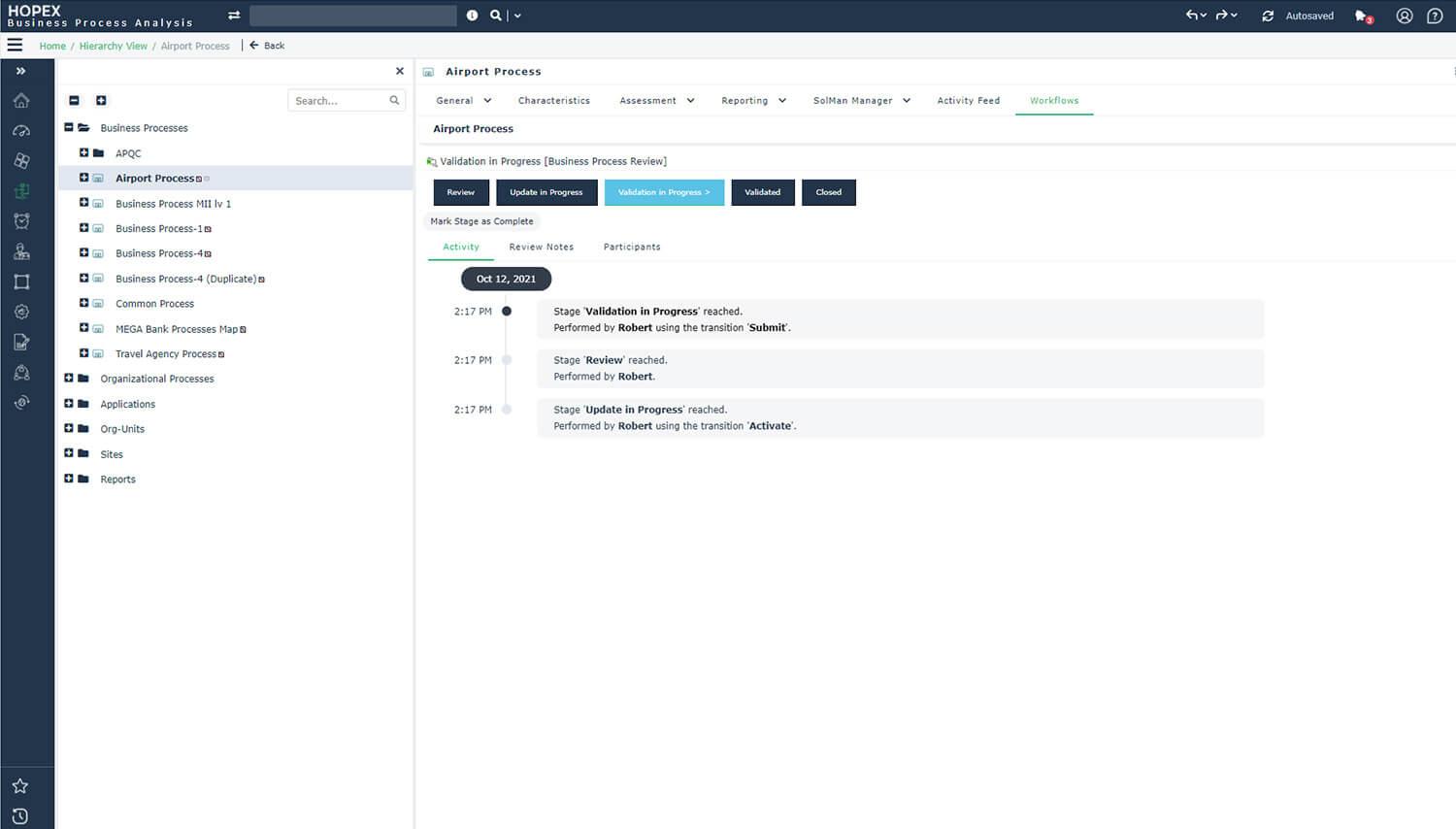Expand Business Process MII lv 1 node

[x=83, y=203]
